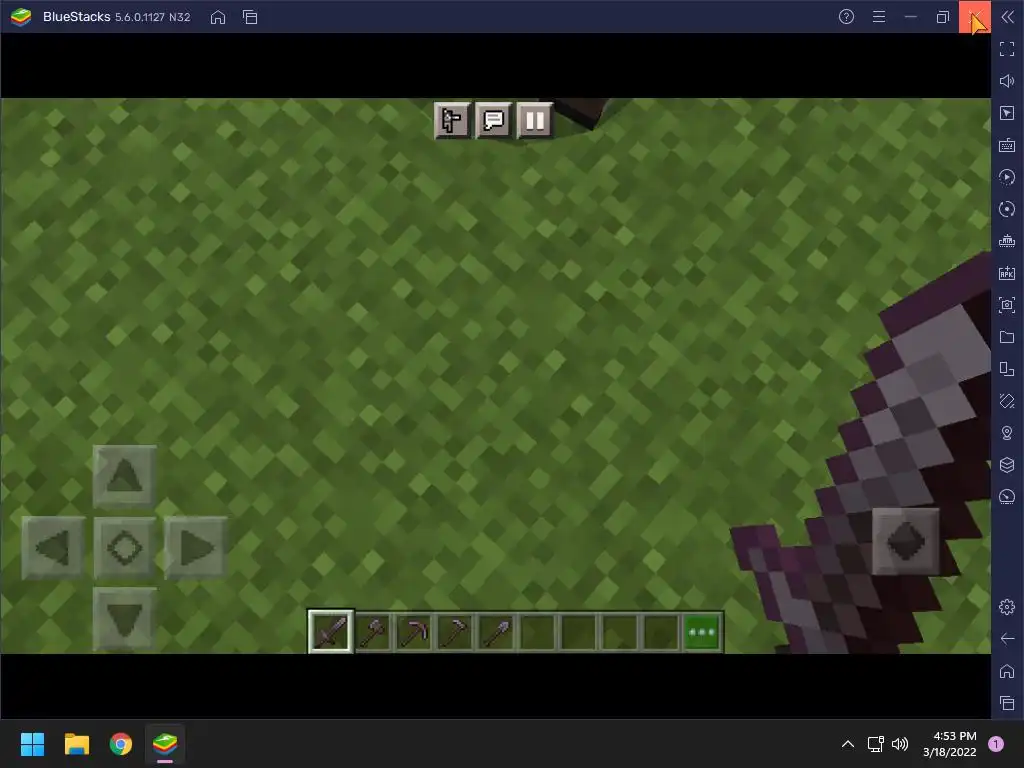Image resolution: width=1024 pixels, height=768 pixels.
Task: Select the sixth empty hotbar slot
Action: pyautogui.click(x=537, y=632)
